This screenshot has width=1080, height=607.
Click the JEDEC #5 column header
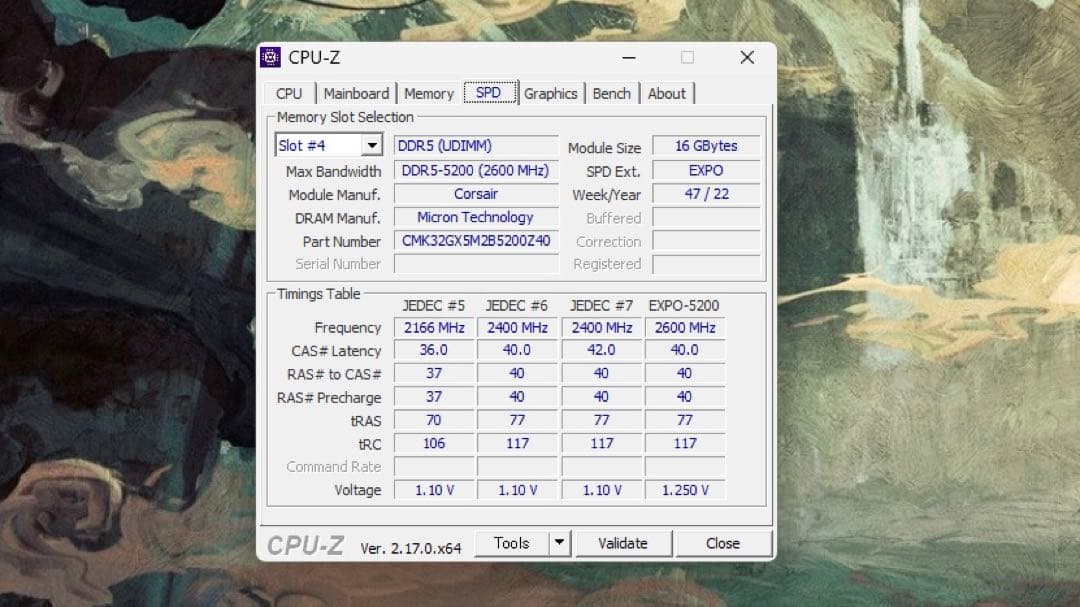(433, 305)
